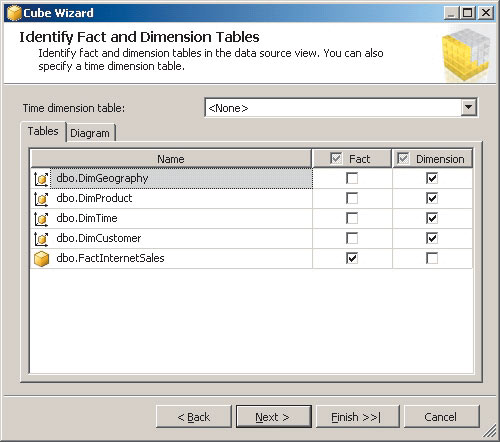The width and height of the screenshot is (500, 442).
Task: Check Dimension for dbo.FactInternetSales
Action: tap(432, 258)
